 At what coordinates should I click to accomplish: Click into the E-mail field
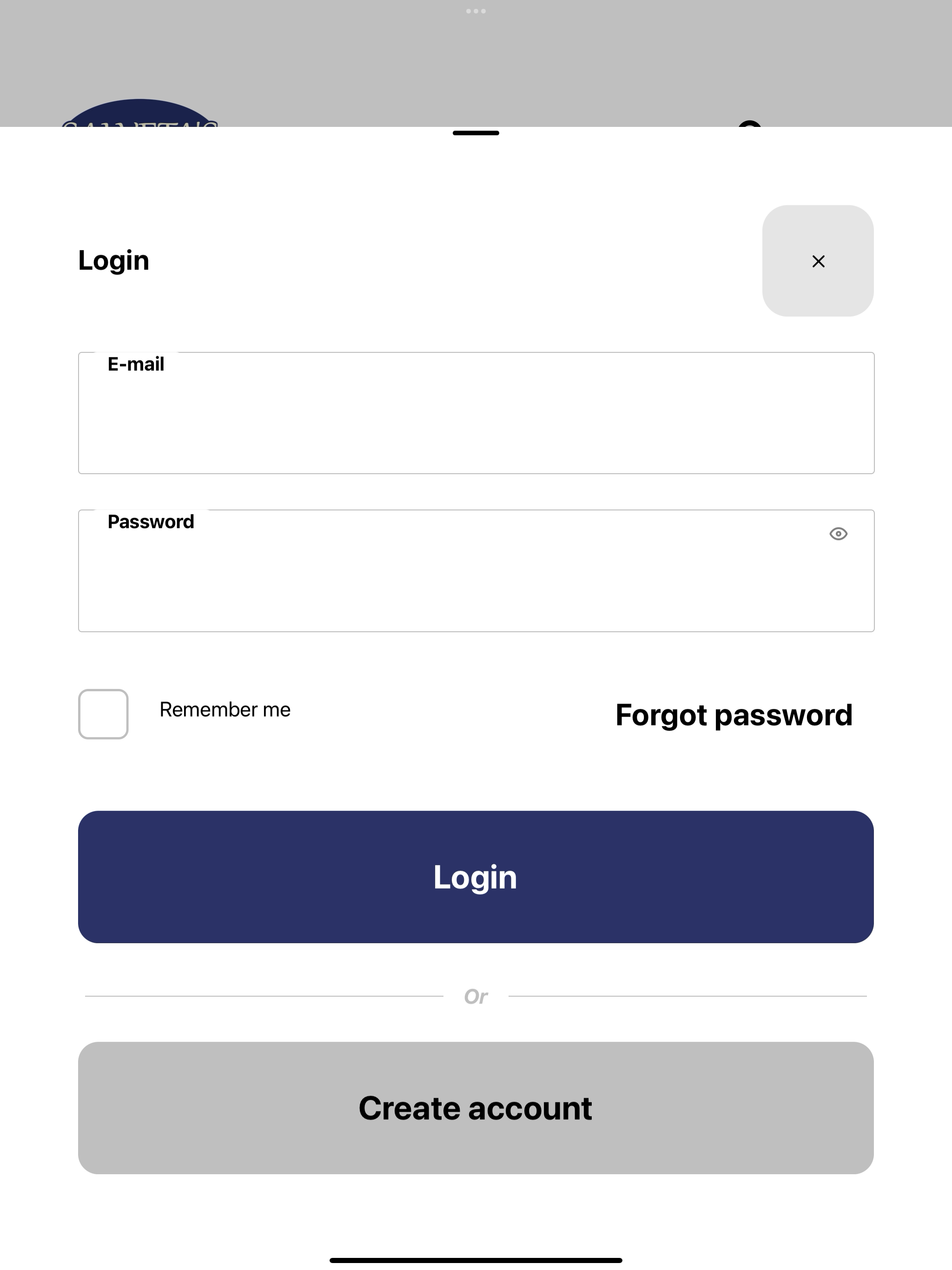pos(476,413)
